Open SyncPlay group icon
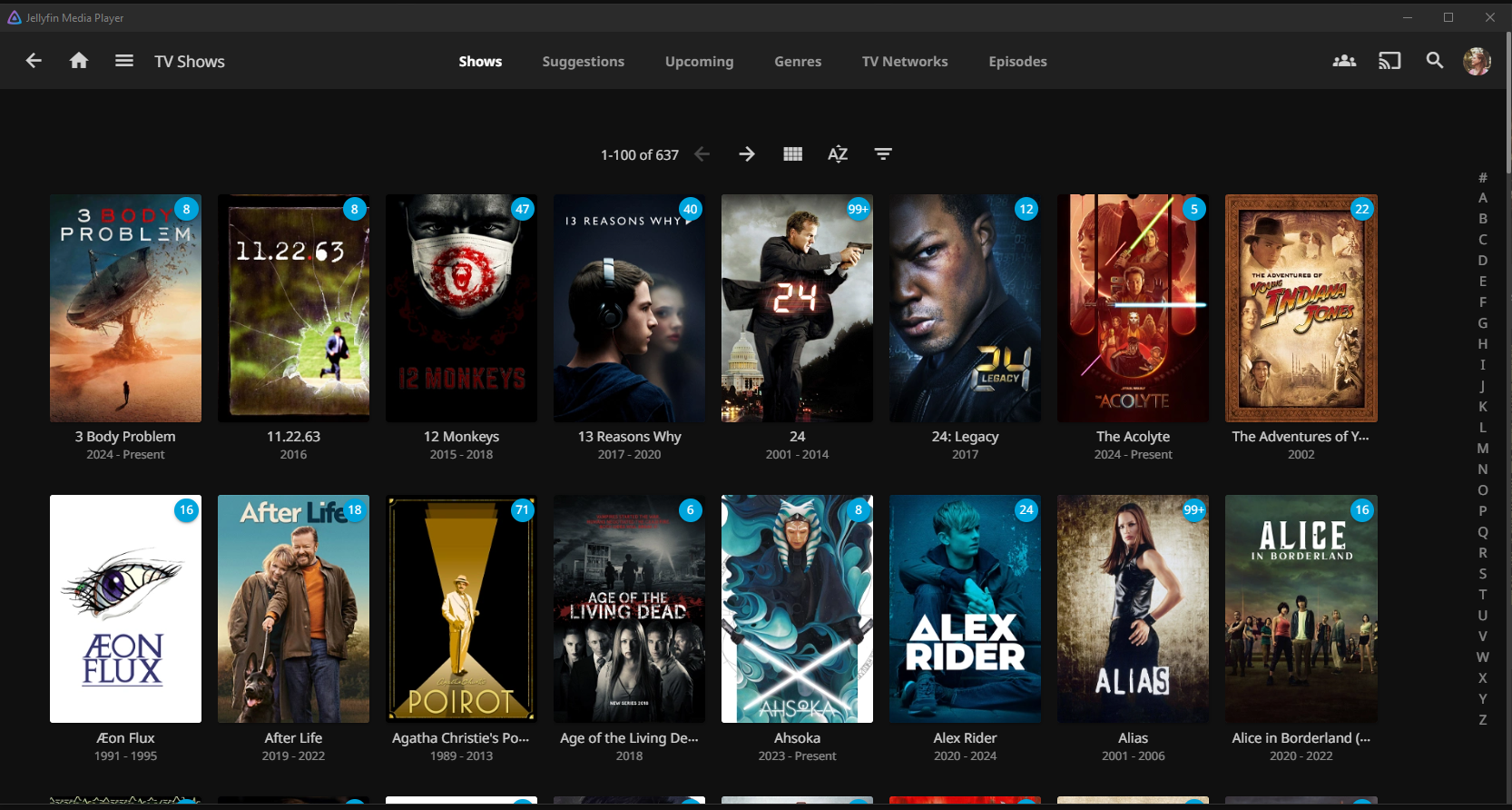Viewport: 1512px width, 810px height. [1344, 61]
